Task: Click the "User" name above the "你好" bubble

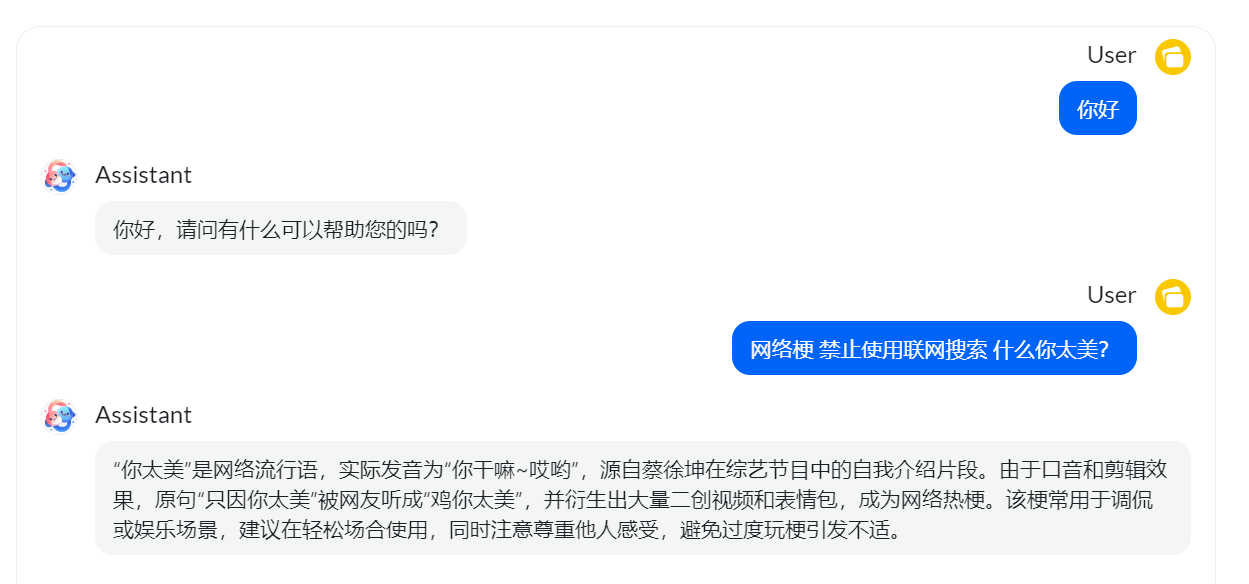Action: (x=1112, y=55)
